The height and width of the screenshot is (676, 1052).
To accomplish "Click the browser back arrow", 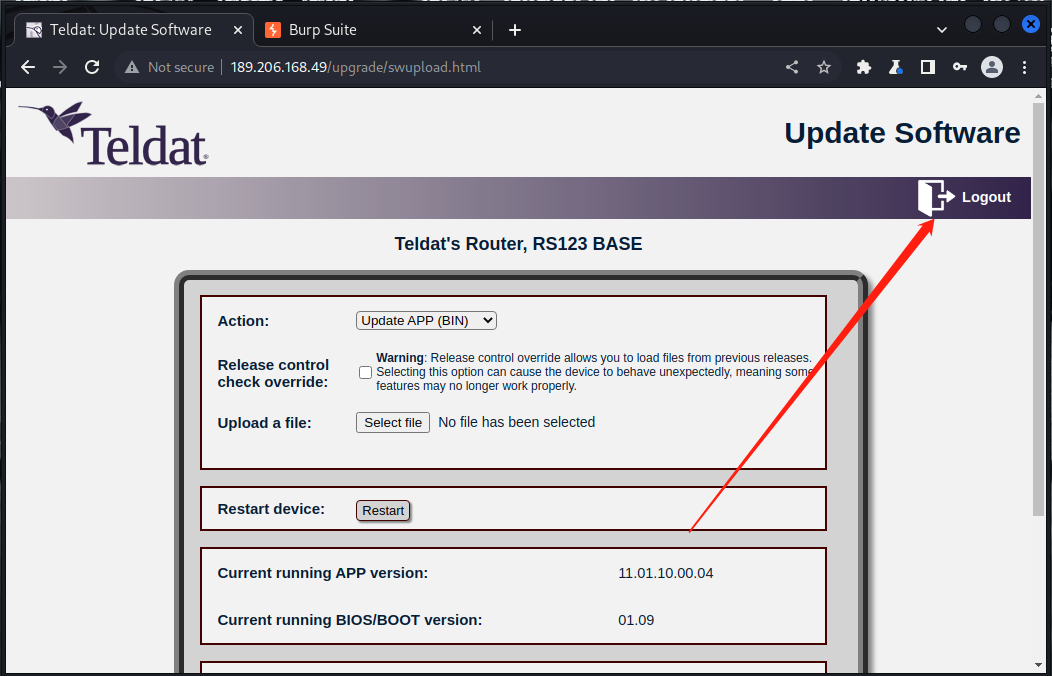I will tap(28, 67).
